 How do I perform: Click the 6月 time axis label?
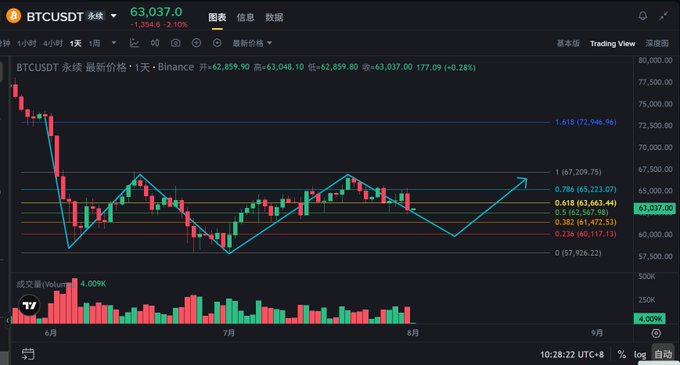(51, 333)
